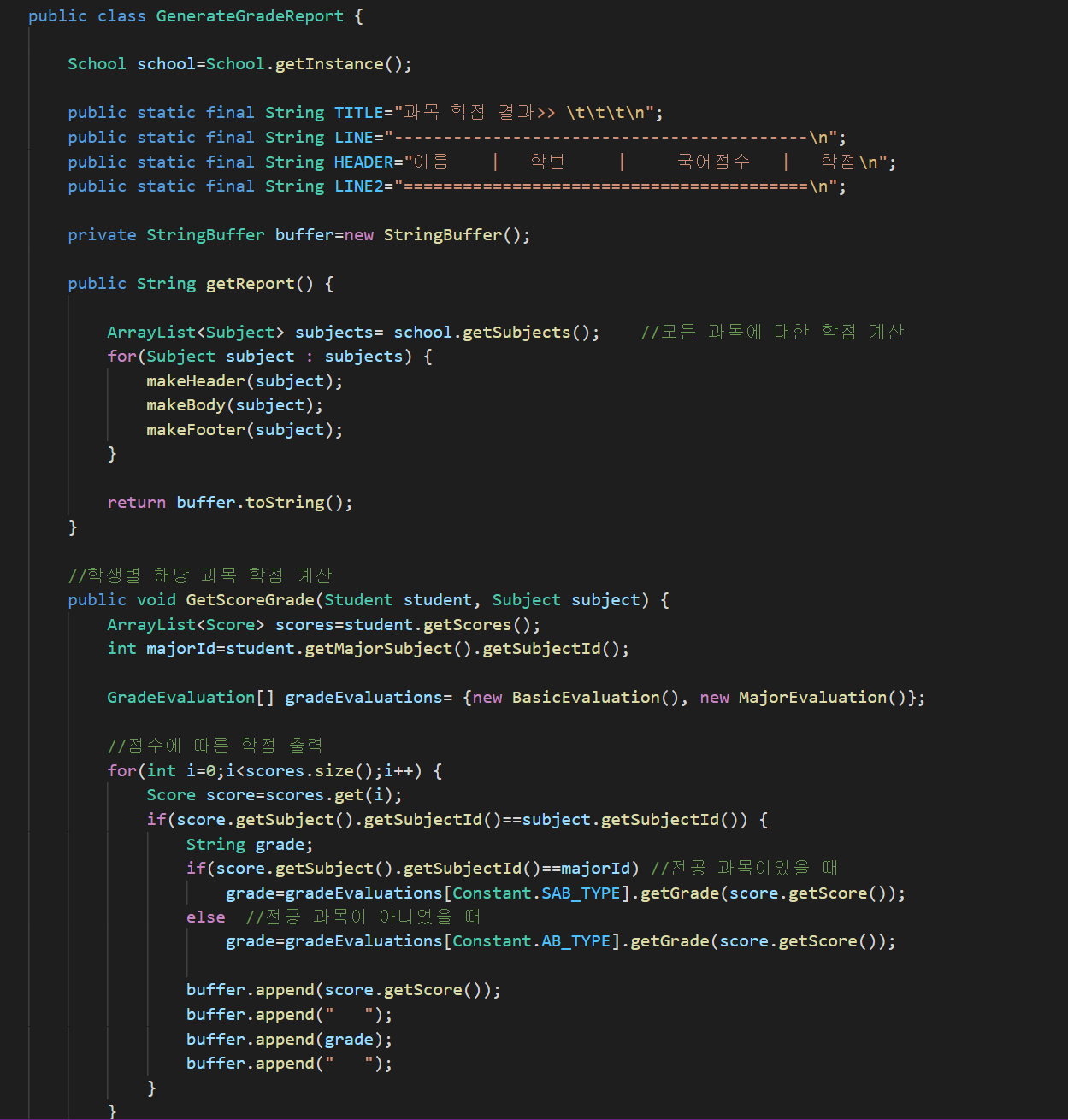Click the '//전공 과목이 아니었을 때' comment
This screenshot has height=1120, width=1068.
[x=363, y=917]
